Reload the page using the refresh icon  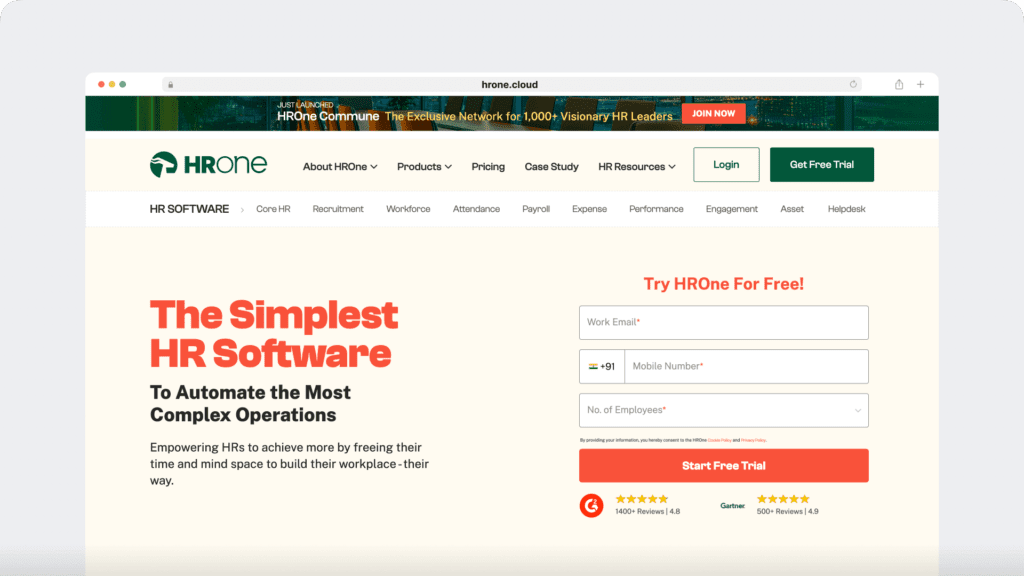coord(853,84)
